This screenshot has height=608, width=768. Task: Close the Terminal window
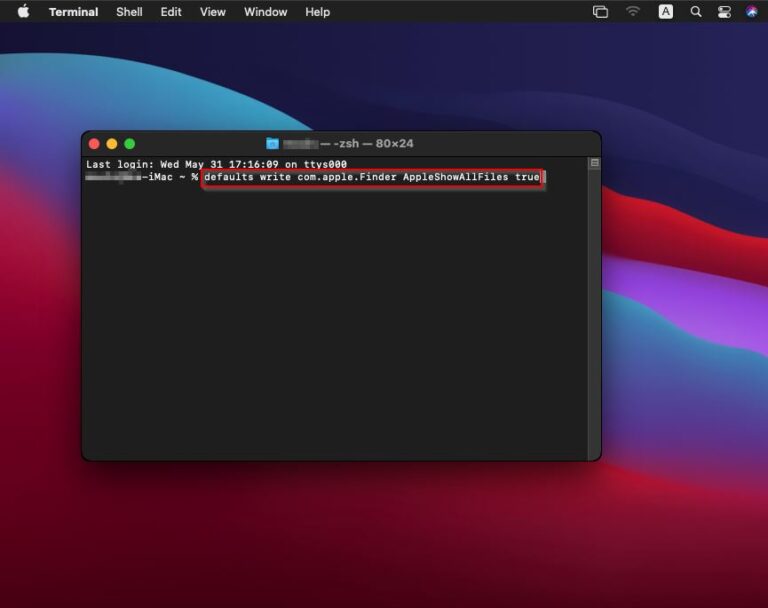(94, 144)
